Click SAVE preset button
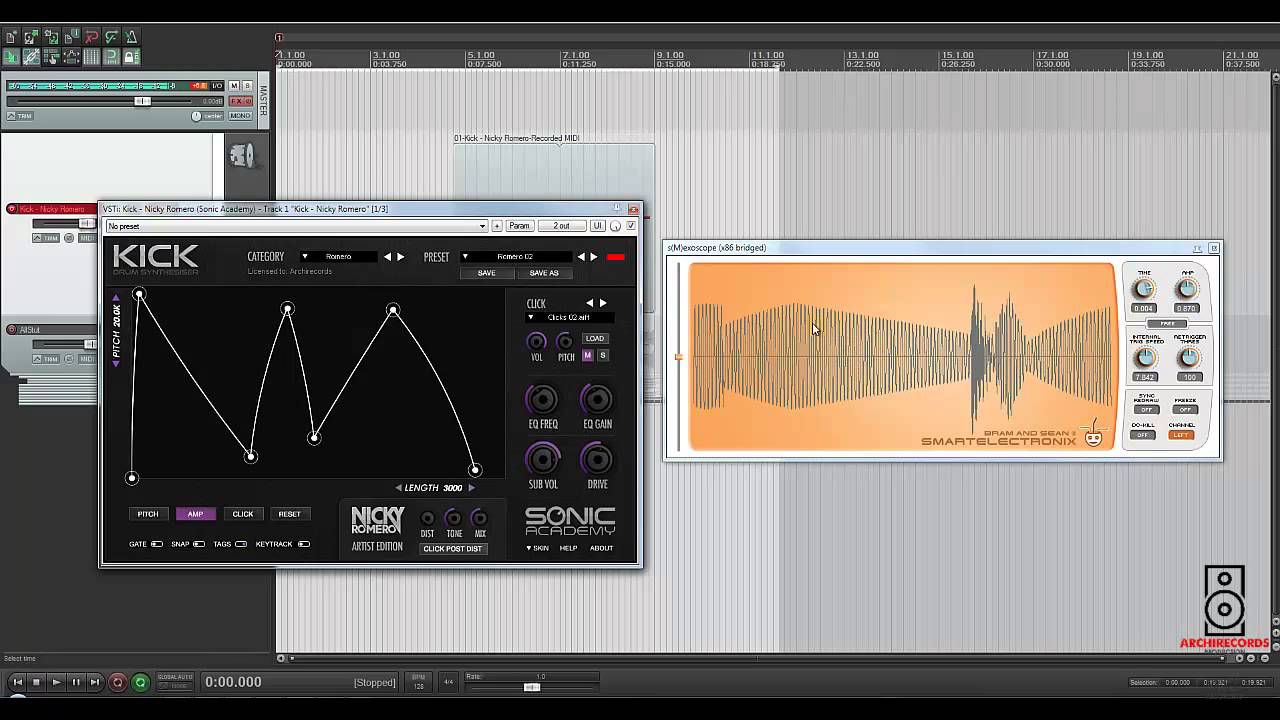The width and height of the screenshot is (1280, 720). pos(486,273)
